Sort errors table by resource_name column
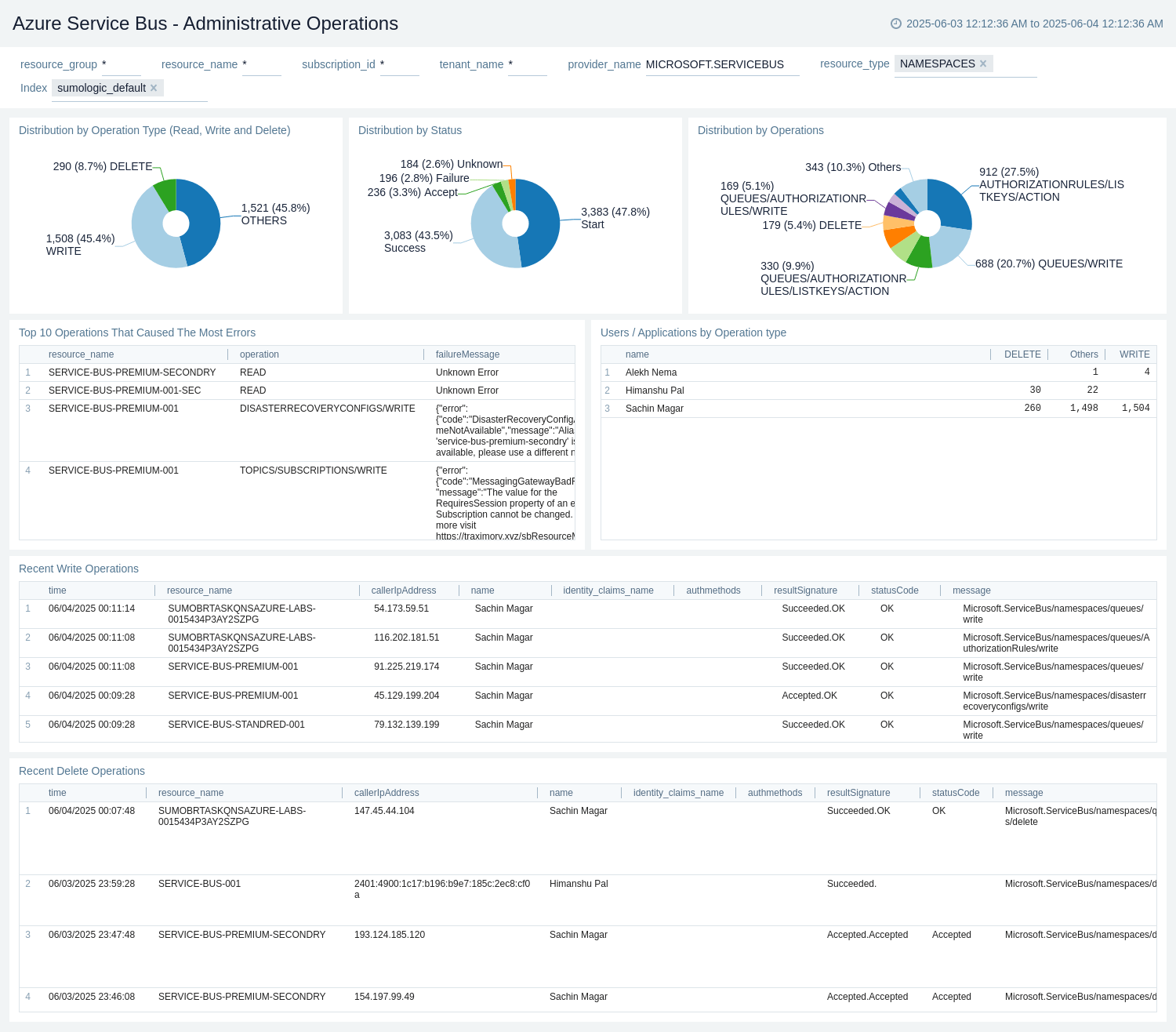This screenshot has width=1176, height=1032. coord(82,354)
